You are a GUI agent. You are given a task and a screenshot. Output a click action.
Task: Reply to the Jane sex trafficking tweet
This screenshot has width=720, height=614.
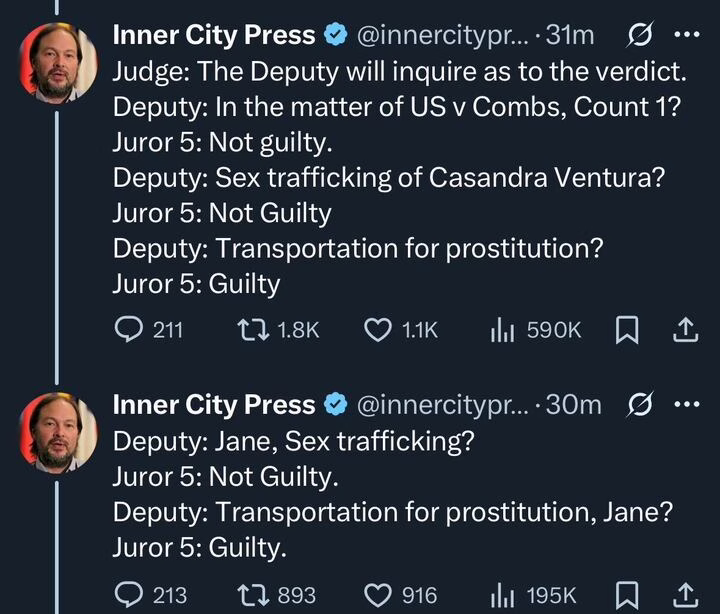(x=129, y=595)
